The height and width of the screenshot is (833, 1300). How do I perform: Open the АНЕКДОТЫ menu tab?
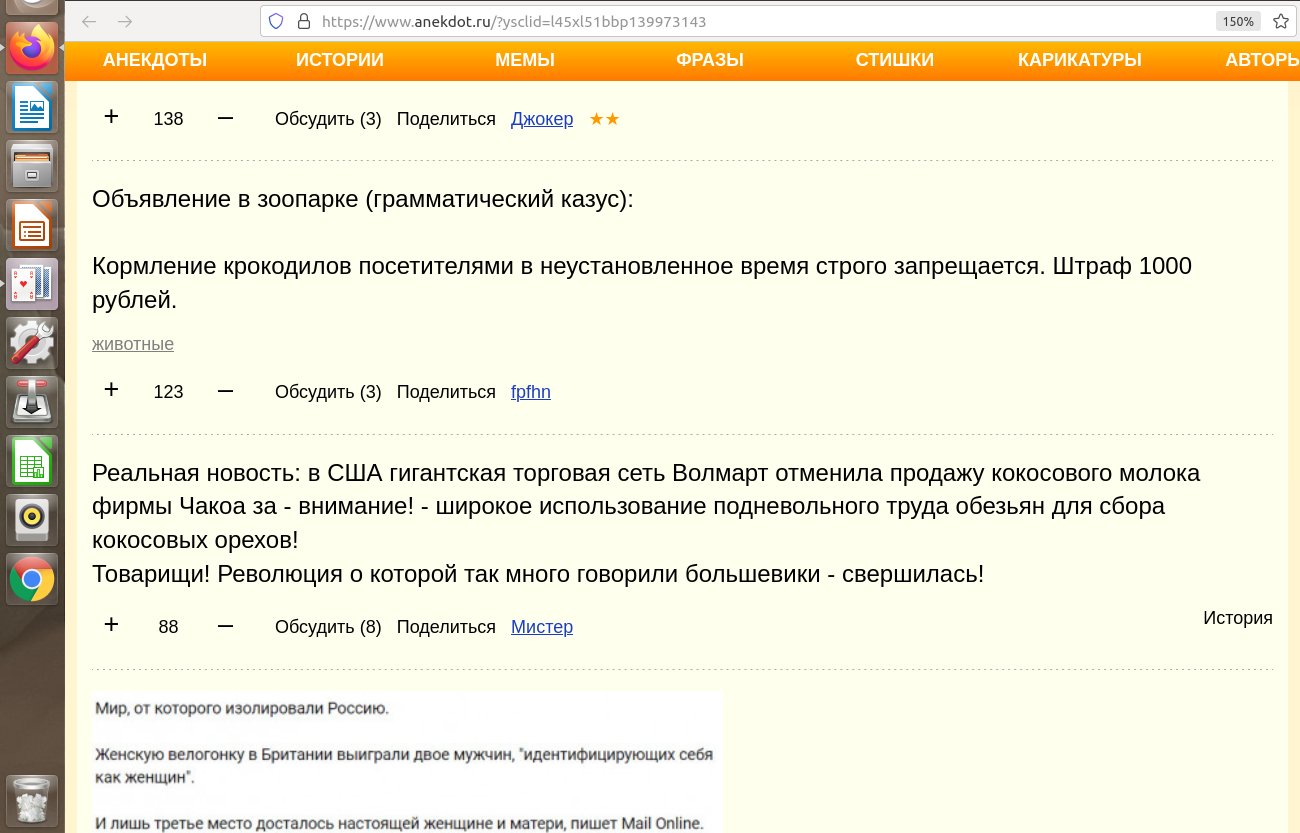155,60
